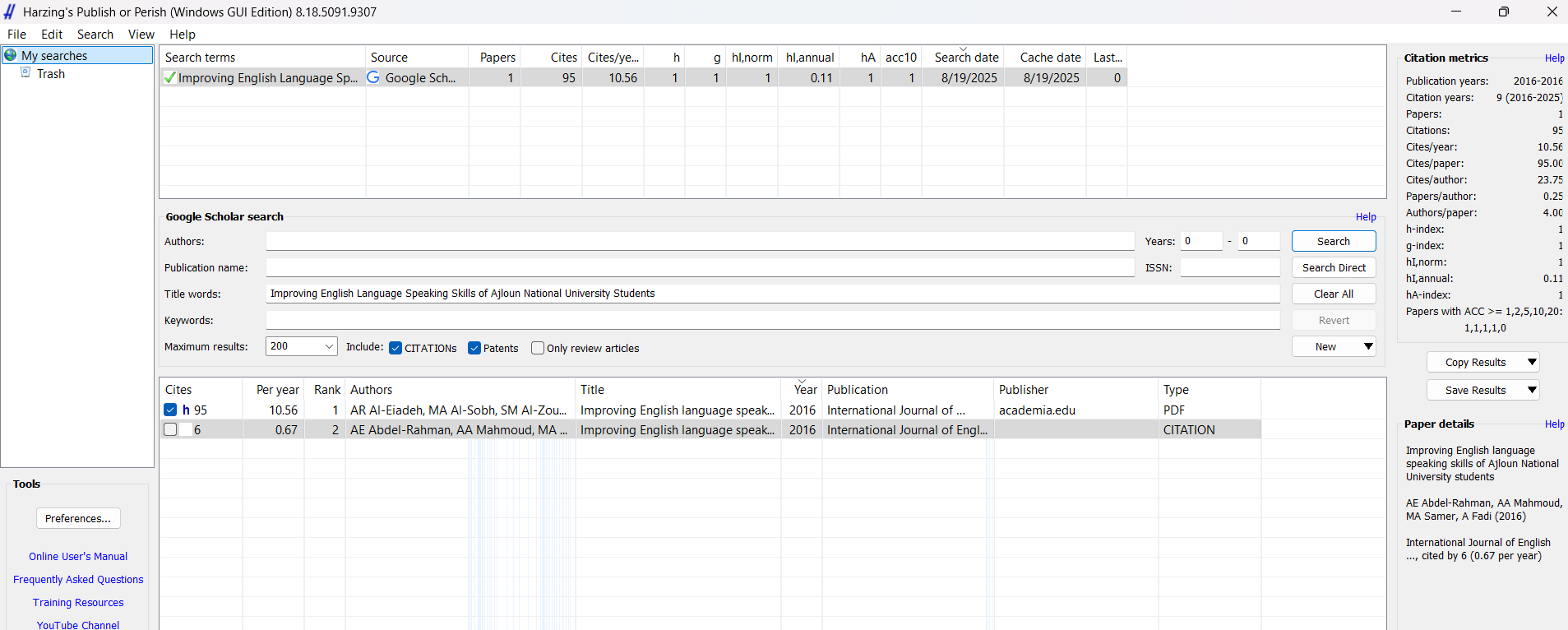Sort results by Type column header

click(1210, 390)
